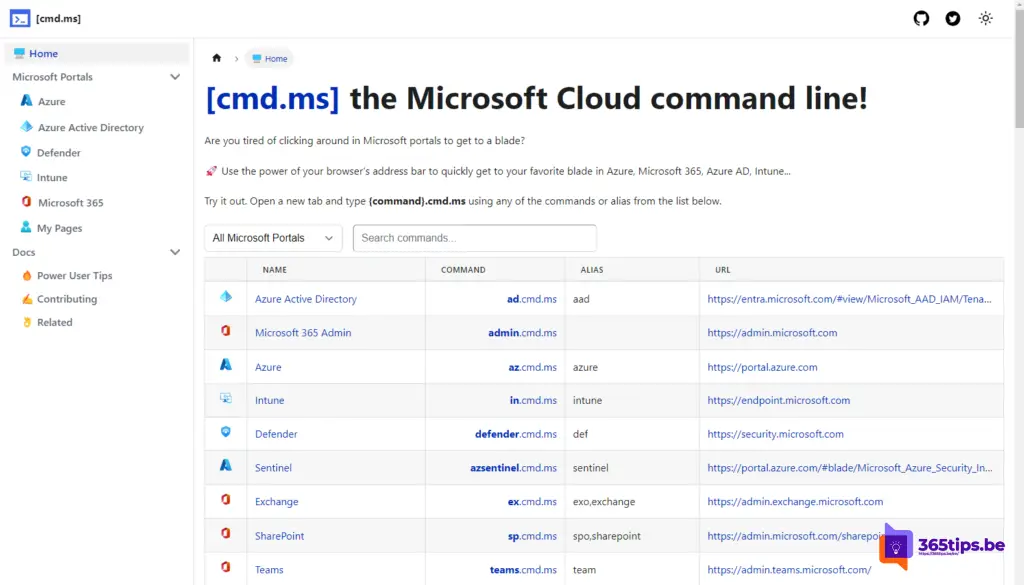Click the cmd.ms terminal logo icon
1024x585 pixels.
click(20, 18)
